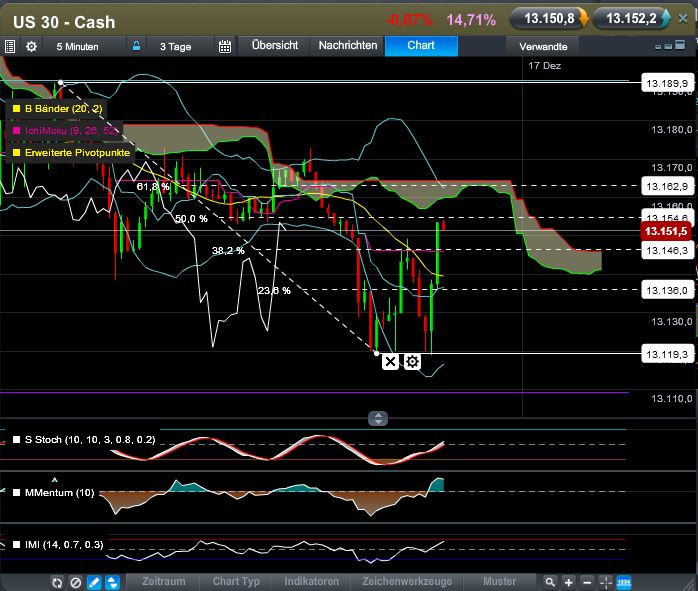Zoom out with the minus icon
Image resolution: width=698 pixels, height=591 pixels.
[x=587, y=582]
